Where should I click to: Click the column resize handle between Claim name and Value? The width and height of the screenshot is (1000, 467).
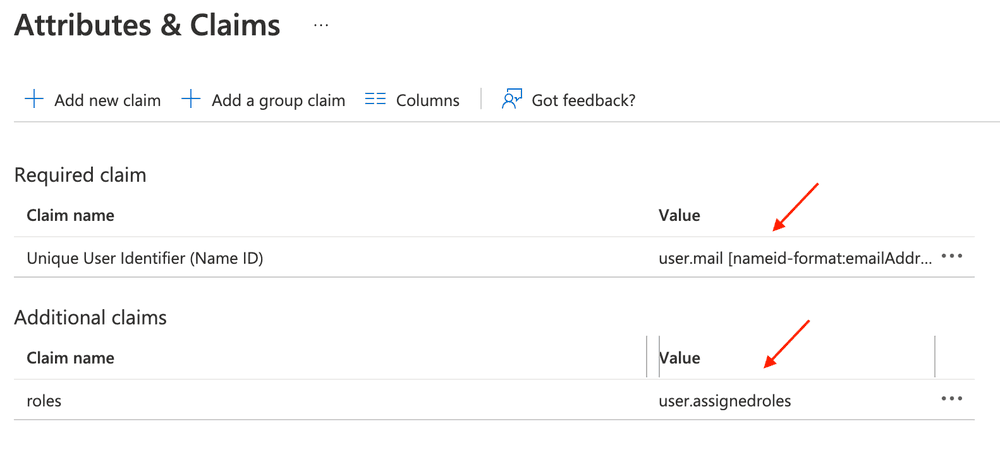coord(647,357)
